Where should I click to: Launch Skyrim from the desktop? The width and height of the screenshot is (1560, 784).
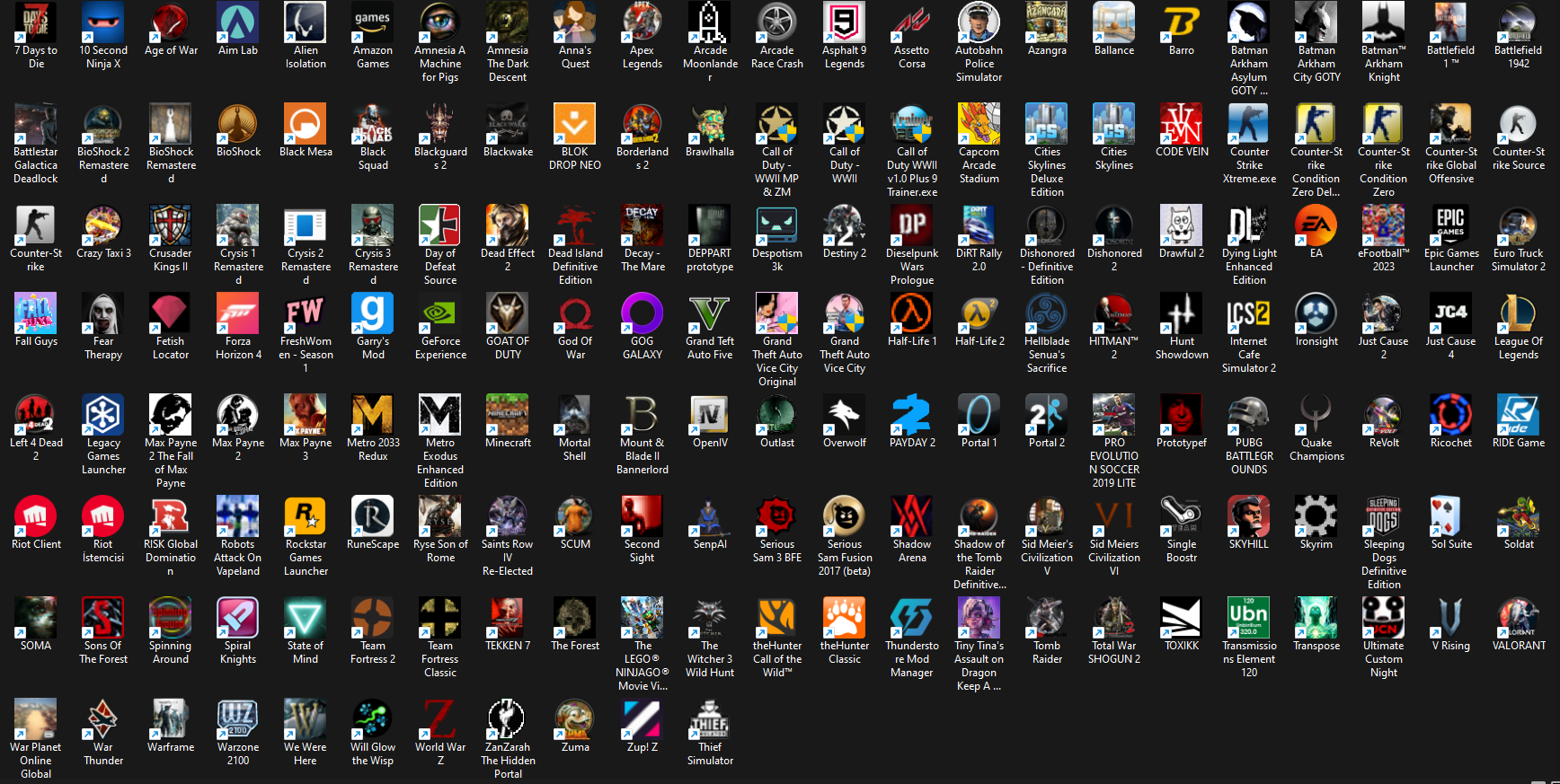[1316, 516]
